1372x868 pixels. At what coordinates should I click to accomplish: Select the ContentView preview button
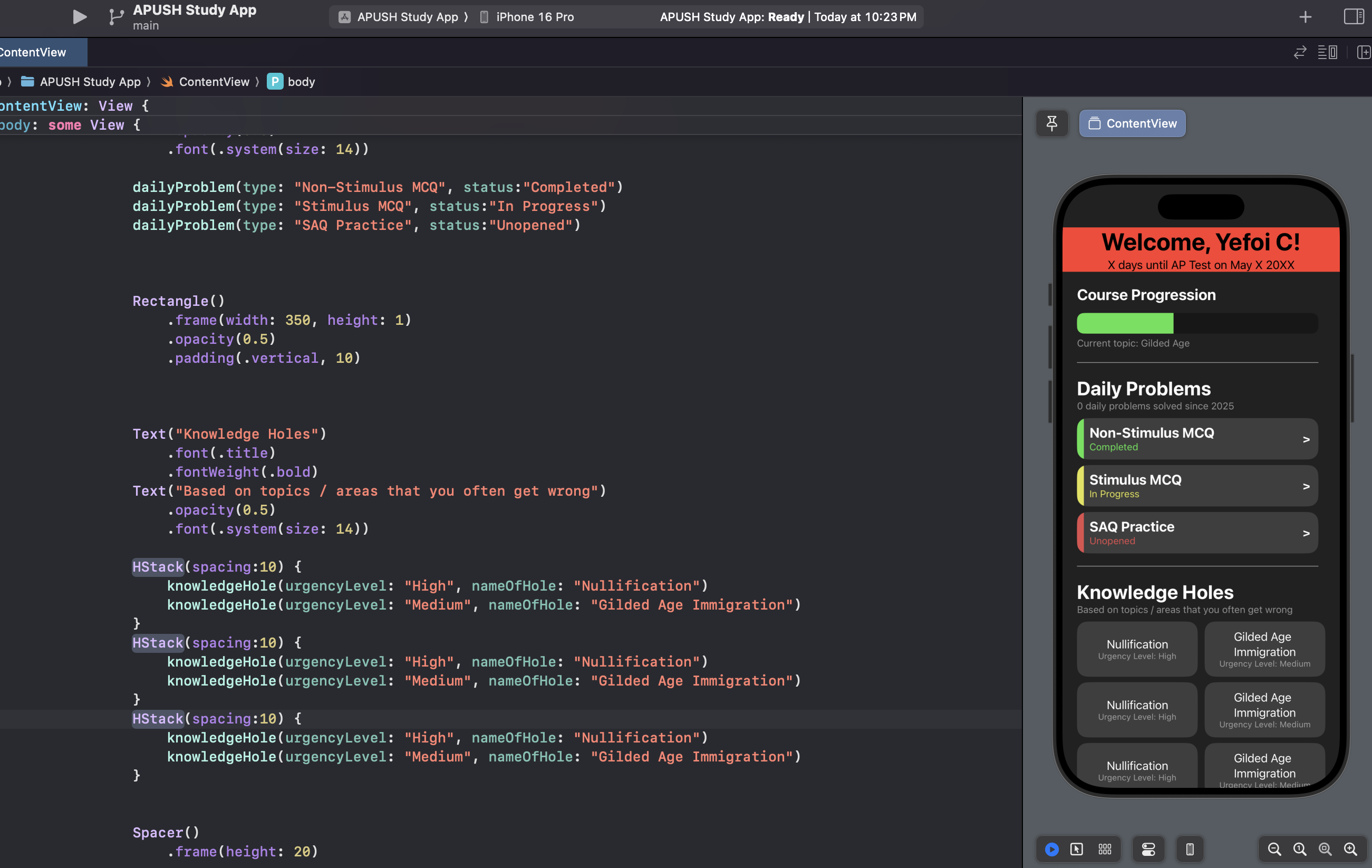[1132, 123]
